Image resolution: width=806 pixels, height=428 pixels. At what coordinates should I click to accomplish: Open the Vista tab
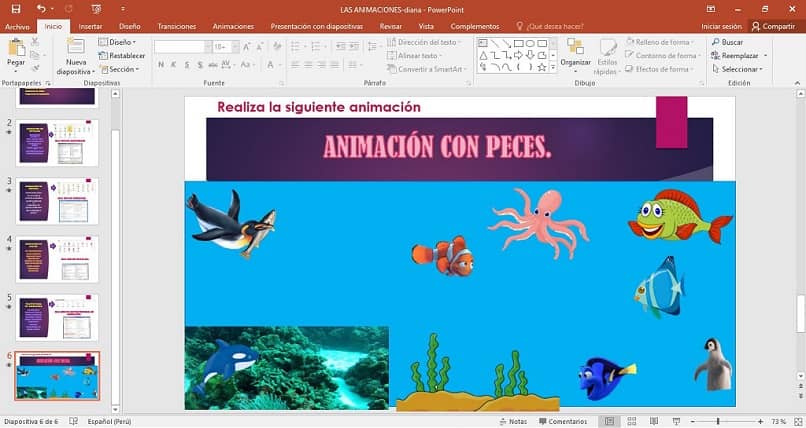[426, 26]
